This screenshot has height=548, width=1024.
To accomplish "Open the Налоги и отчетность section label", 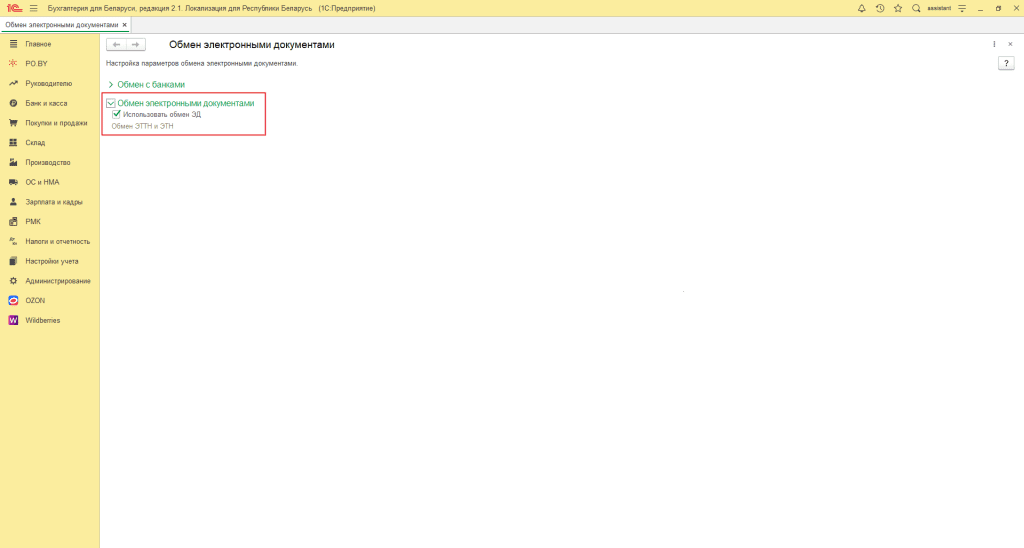I will 57,241.
